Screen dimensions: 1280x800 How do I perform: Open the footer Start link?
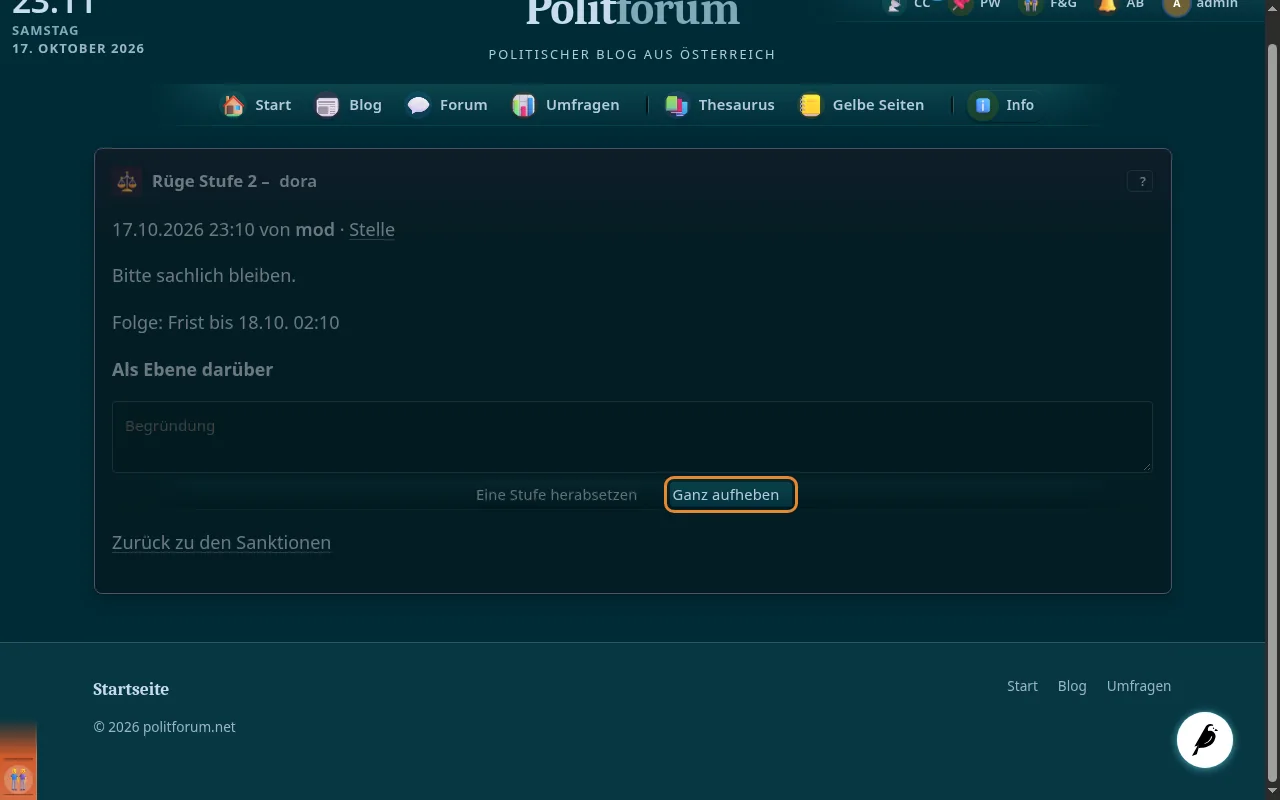1022,686
